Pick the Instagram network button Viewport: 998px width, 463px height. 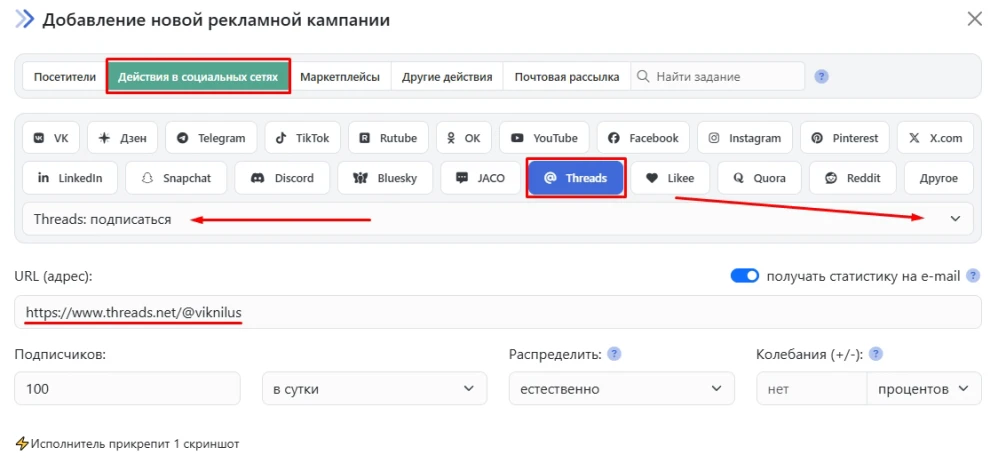pyautogui.click(x=744, y=138)
